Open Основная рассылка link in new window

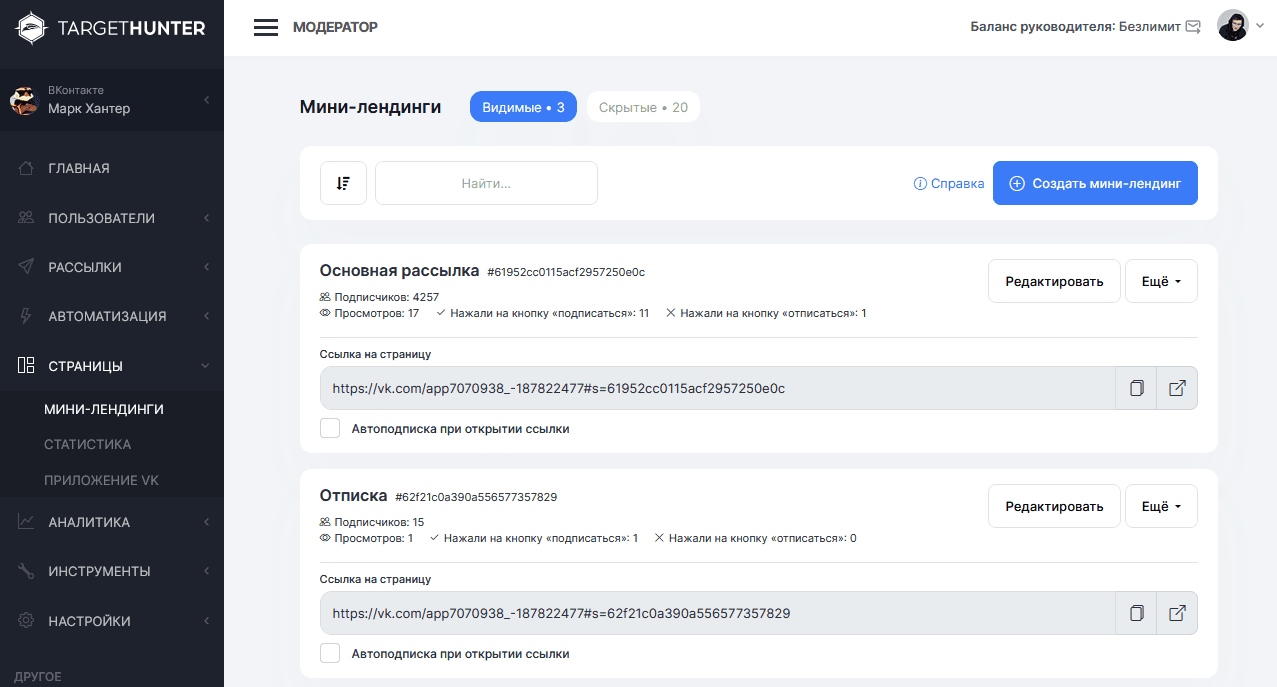click(x=1177, y=388)
